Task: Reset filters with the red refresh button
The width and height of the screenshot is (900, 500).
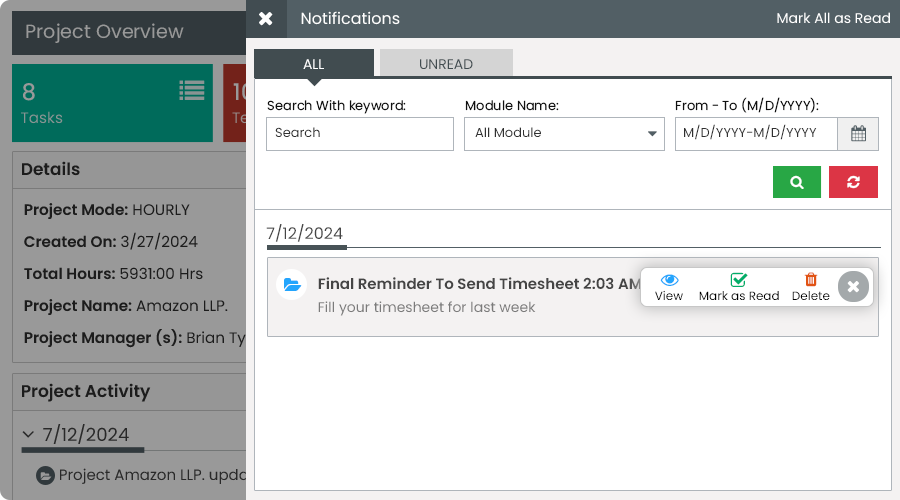Action: [x=853, y=182]
